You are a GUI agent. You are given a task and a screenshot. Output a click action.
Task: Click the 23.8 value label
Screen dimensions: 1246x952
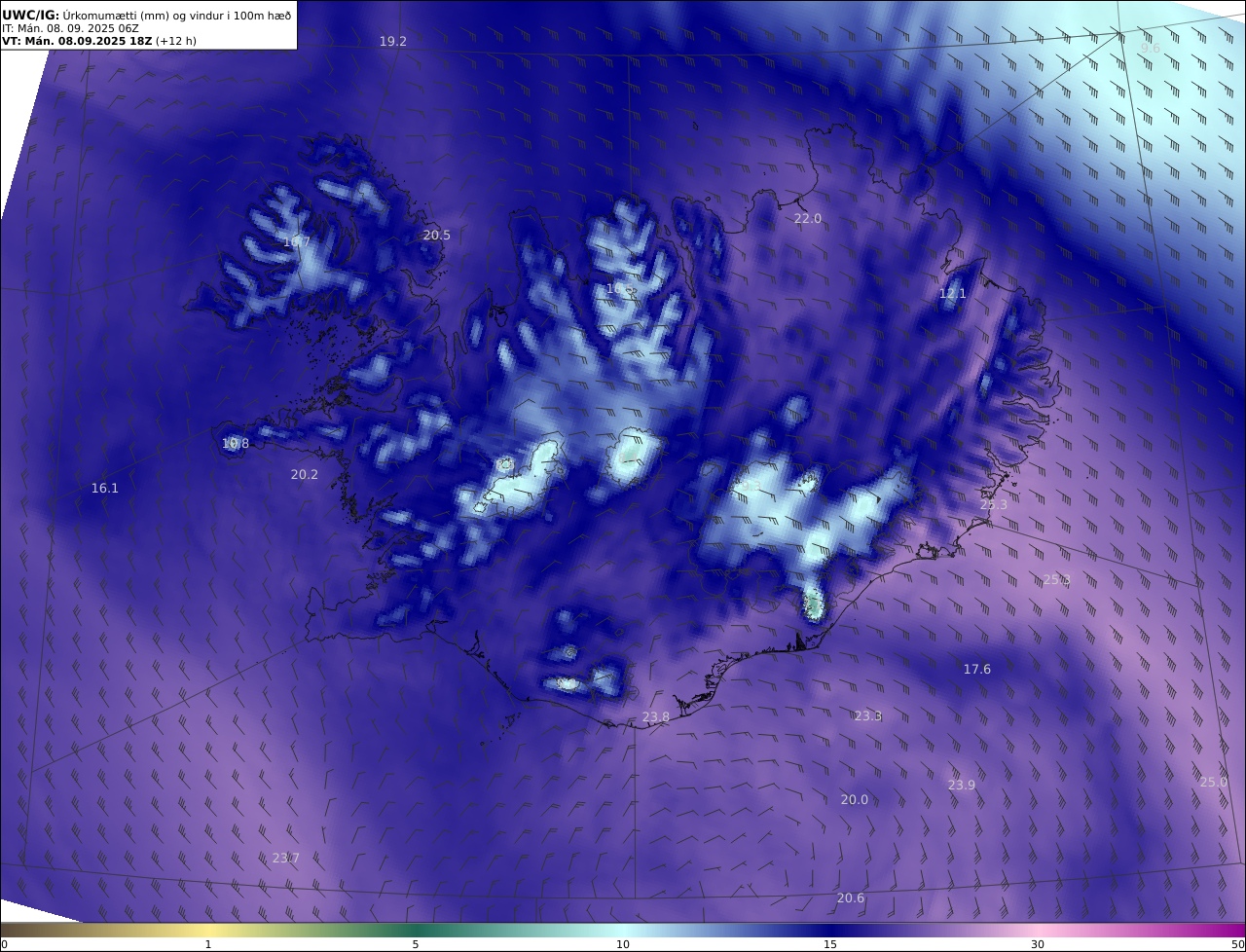pyautogui.click(x=656, y=716)
